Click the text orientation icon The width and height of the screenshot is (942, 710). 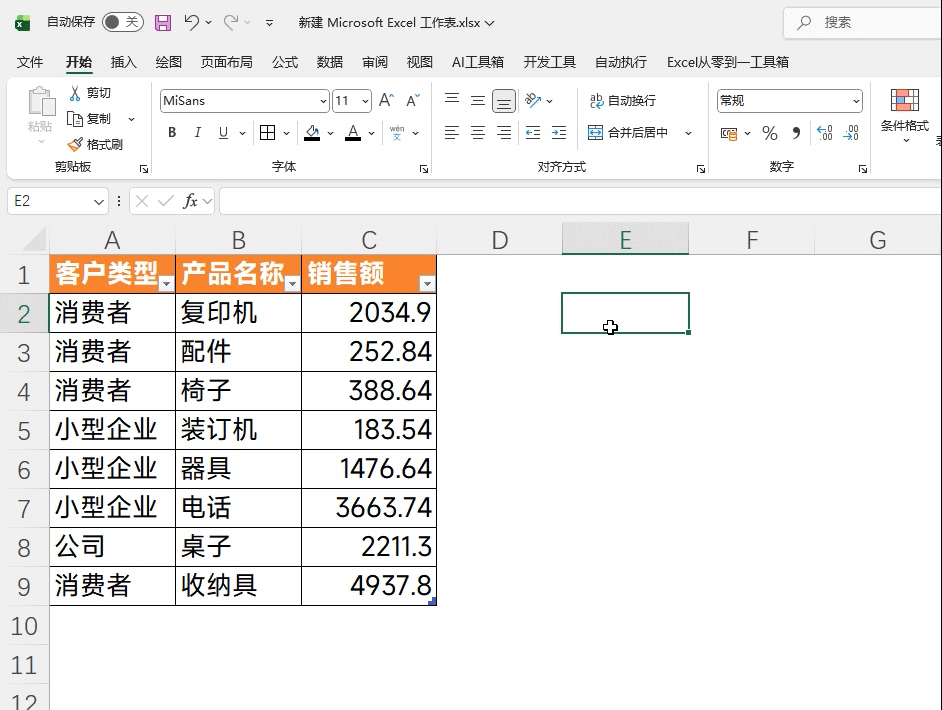(533, 100)
